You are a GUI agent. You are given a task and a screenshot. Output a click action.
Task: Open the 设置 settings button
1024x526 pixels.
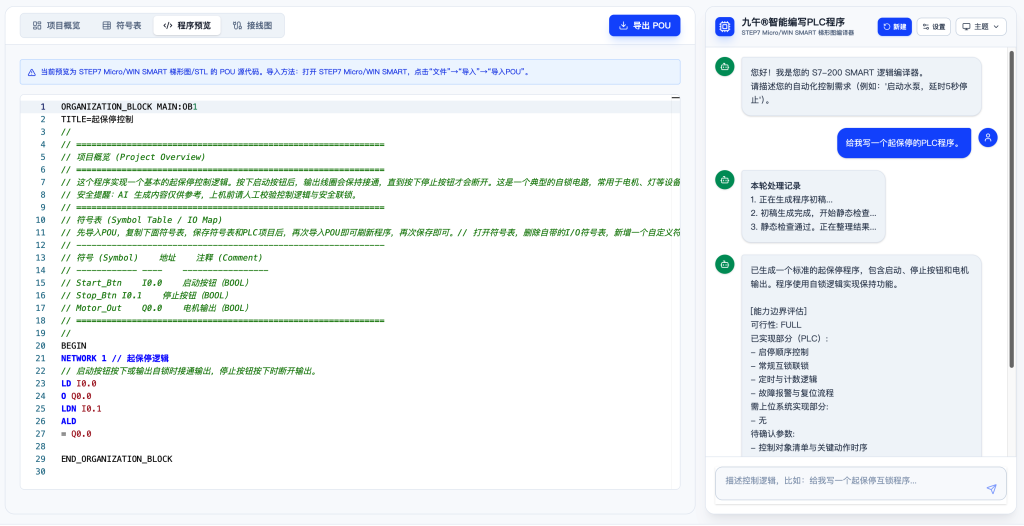click(933, 27)
